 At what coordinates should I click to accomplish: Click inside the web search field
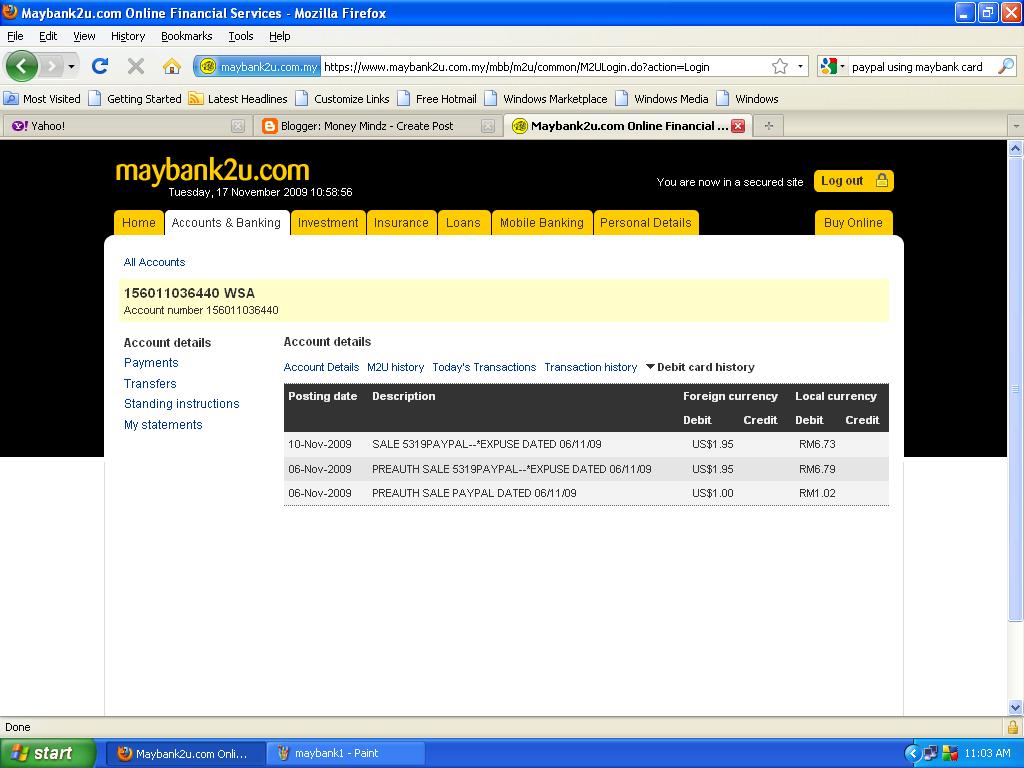915,66
